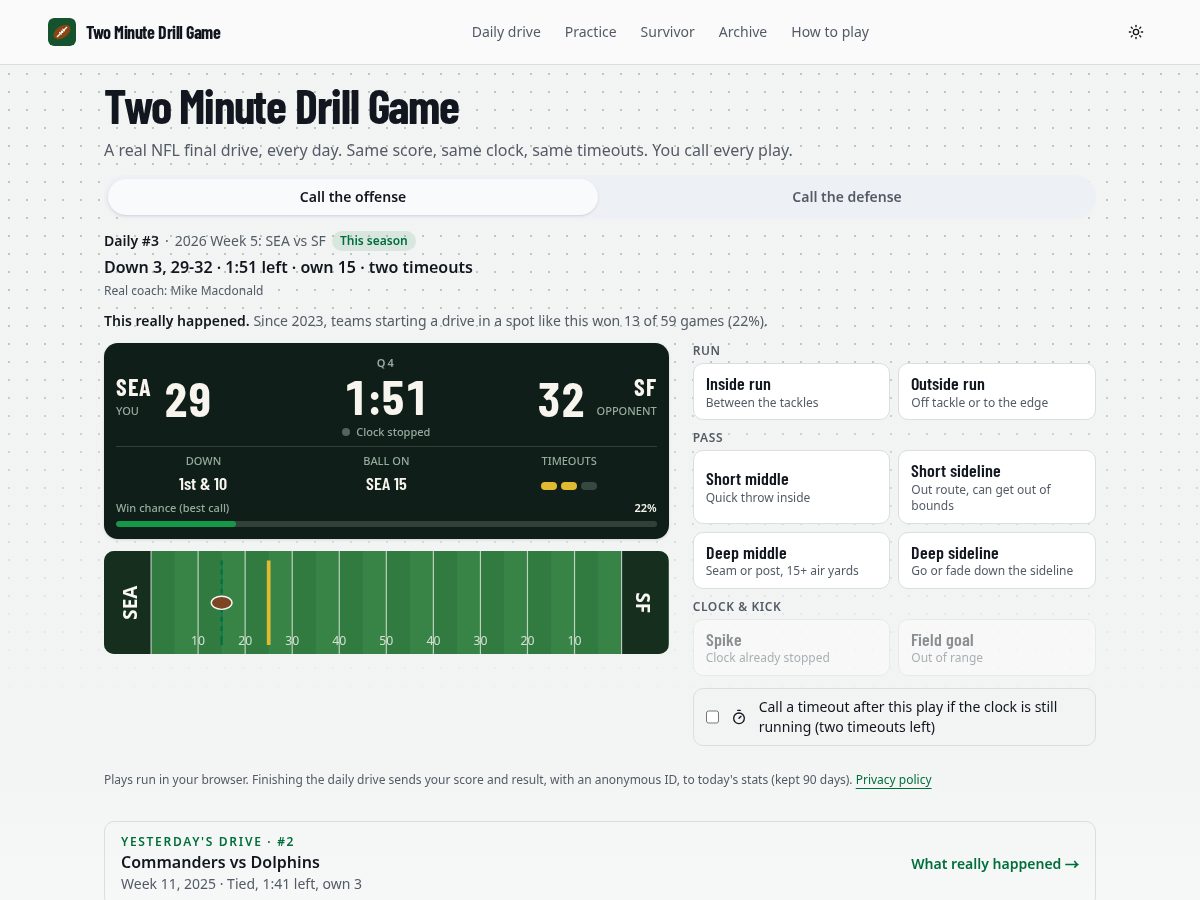Screen dimensions: 1200x900
Task: Enable timeout after this play checkbox
Action: coord(712,717)
